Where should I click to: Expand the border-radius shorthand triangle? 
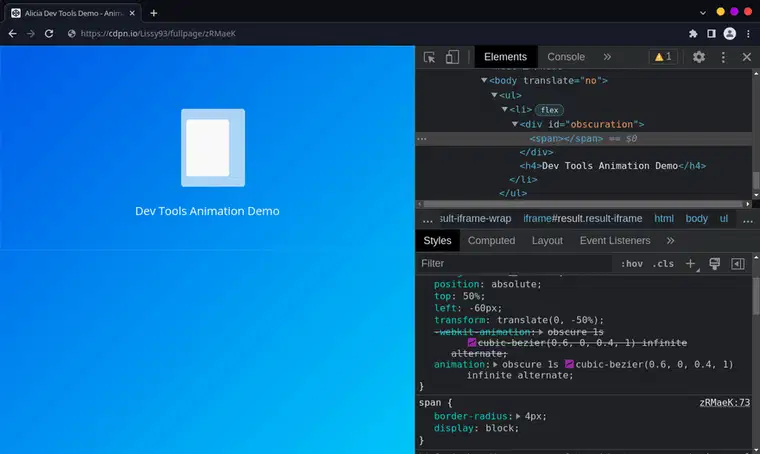518,416
